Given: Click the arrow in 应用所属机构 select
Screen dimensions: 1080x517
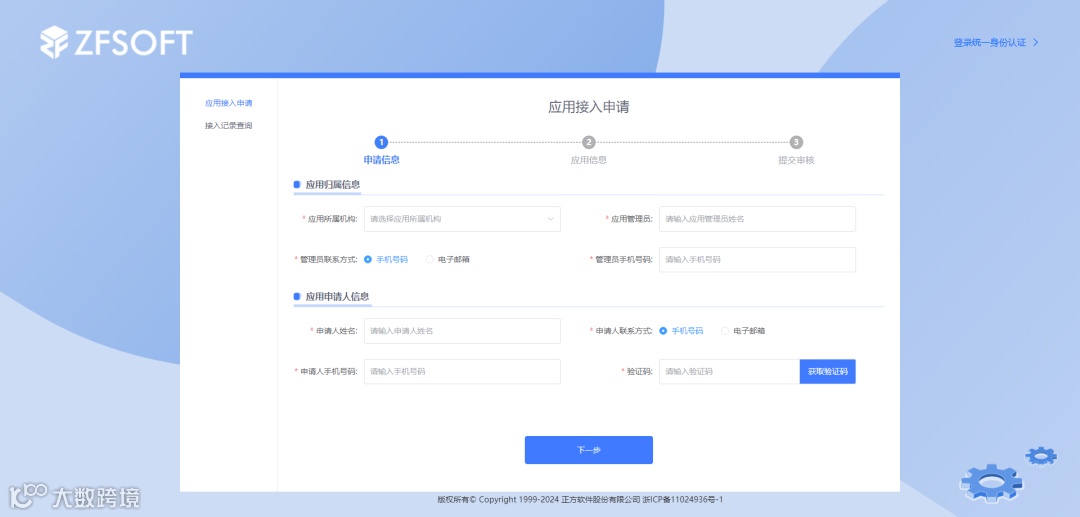Looking at the screenshot, I should click(550, 219).
